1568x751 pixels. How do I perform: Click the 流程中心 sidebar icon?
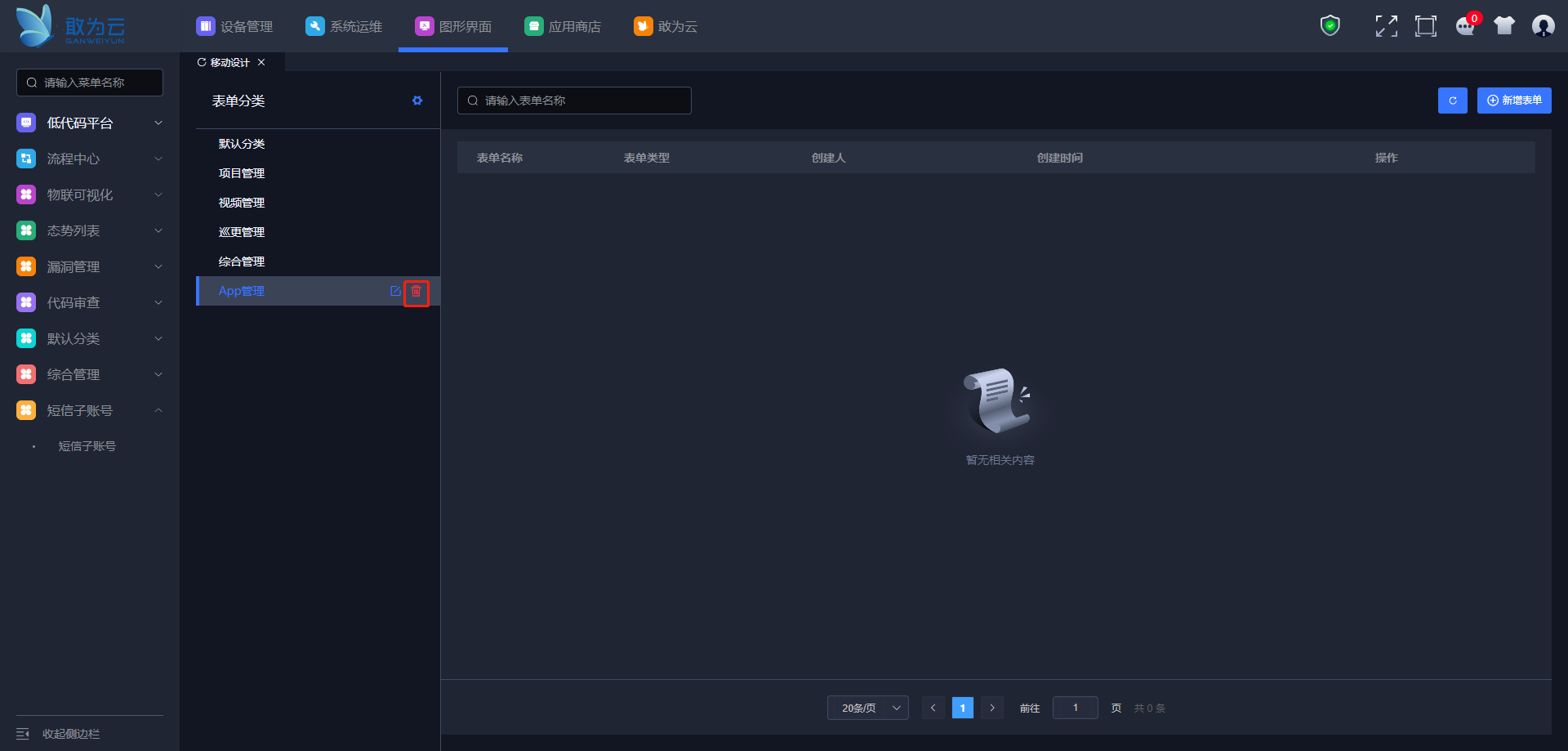pyautogui.click(x=26, y=159)
